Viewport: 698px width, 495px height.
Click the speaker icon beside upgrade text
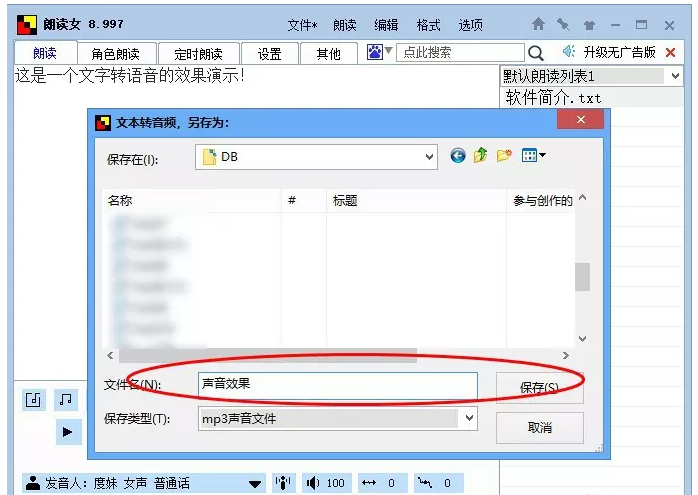pyautogui.click(x=569, y=52)
